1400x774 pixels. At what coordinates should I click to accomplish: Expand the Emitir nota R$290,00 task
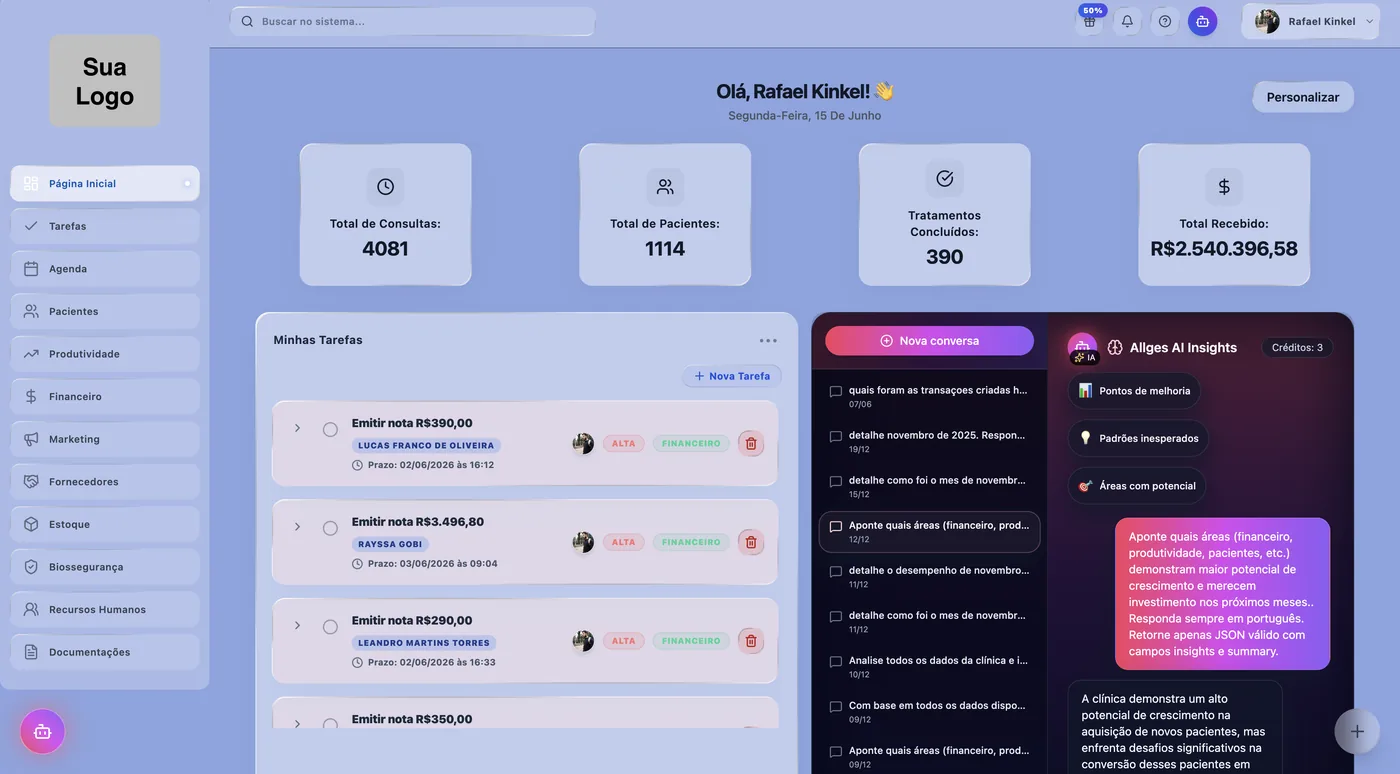pyautogui.click(x=297, y=626)
